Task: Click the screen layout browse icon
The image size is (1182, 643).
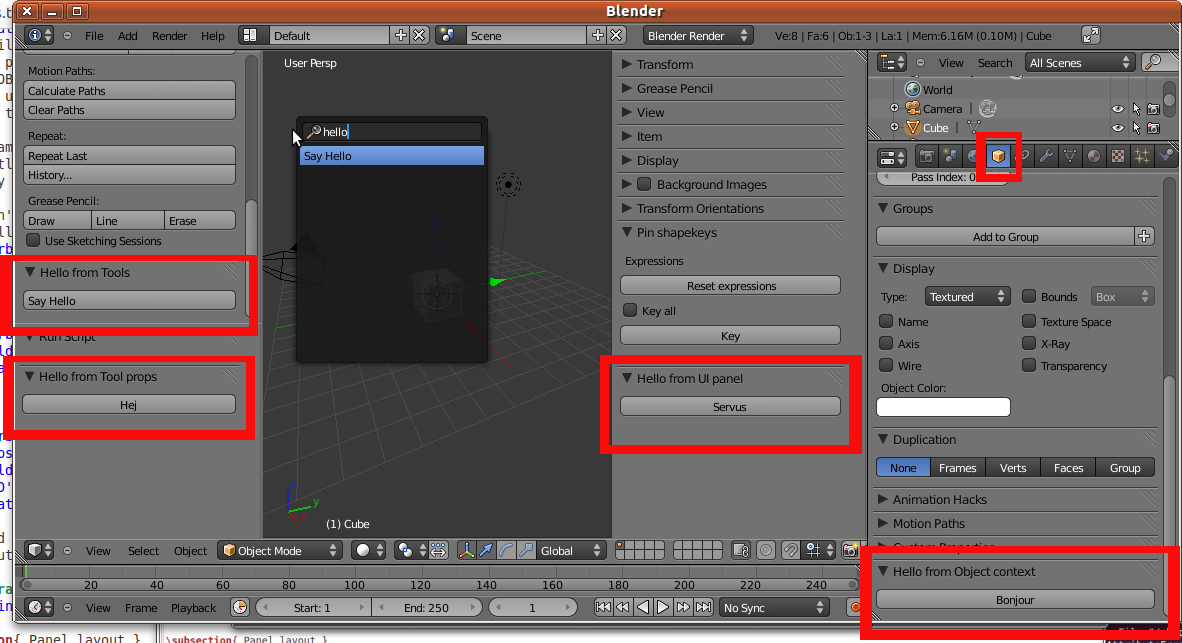Action: pyautogui.click(x=250, y=35)
